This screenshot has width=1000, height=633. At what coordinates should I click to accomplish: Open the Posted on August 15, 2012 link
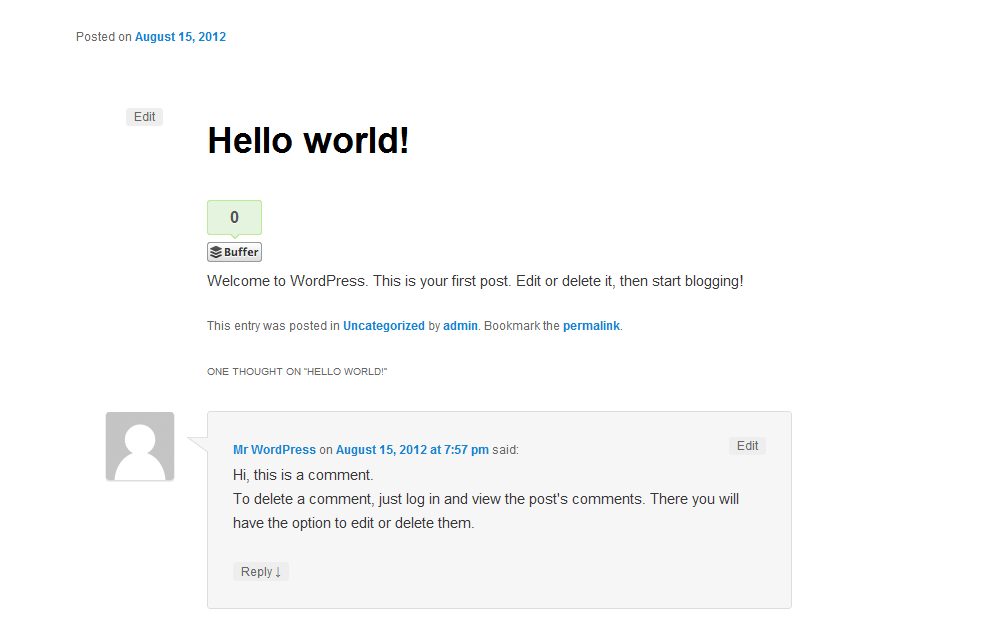[180, 37]
